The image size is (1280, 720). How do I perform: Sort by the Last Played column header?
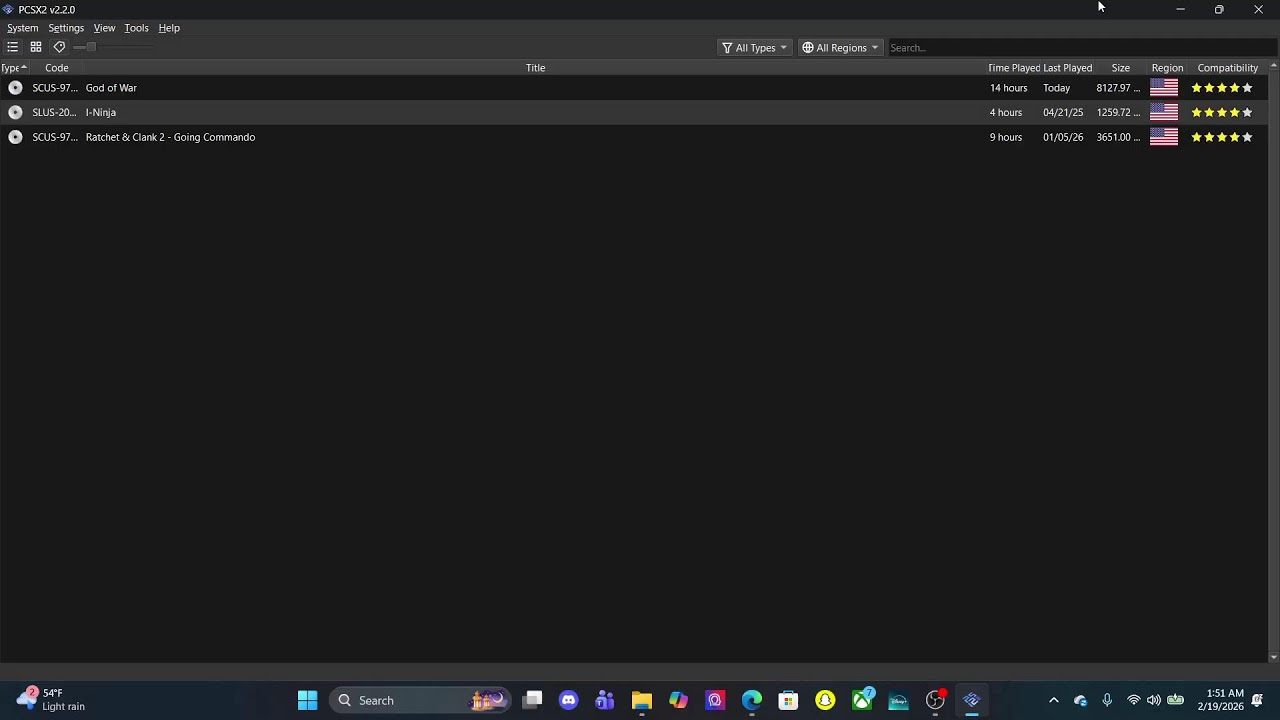coord(1067,68)
